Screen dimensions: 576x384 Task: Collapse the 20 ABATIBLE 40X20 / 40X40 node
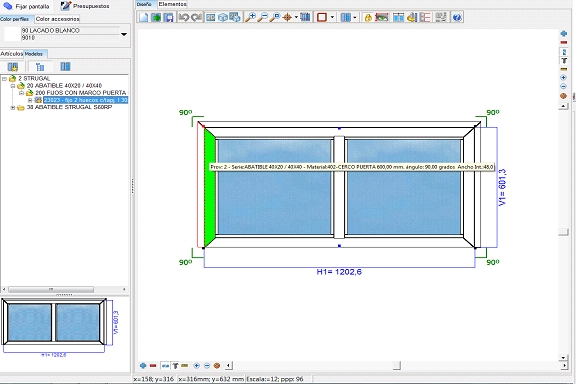point(13,86)
